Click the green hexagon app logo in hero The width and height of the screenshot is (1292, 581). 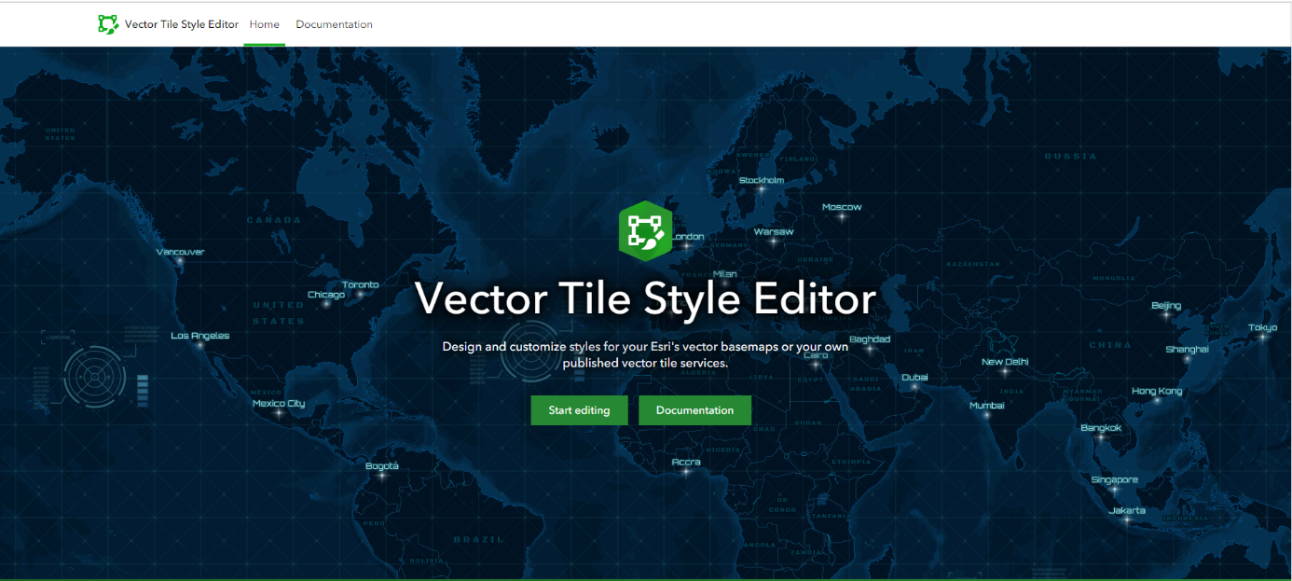tap(645, 231)
